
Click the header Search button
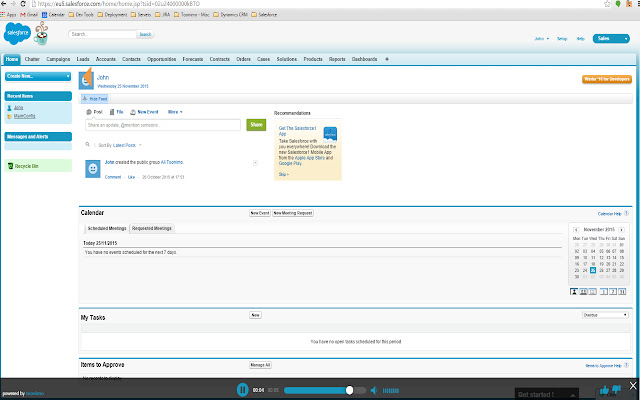[145, 34]
